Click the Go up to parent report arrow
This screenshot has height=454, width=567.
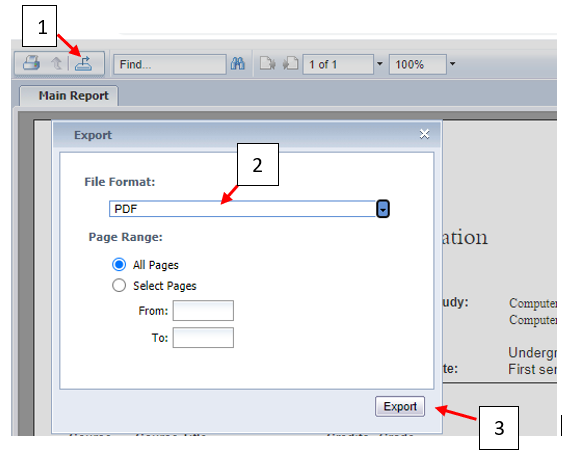[x=56, y=64]
